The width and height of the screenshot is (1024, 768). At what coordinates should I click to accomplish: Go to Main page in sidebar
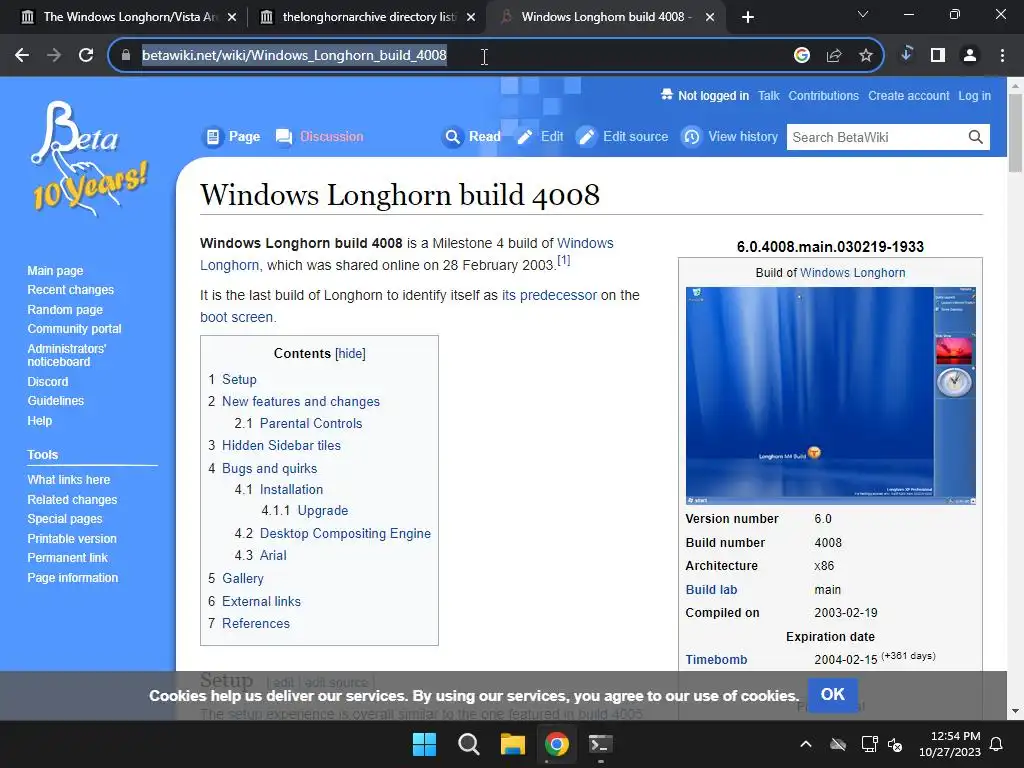pos(56,270)
